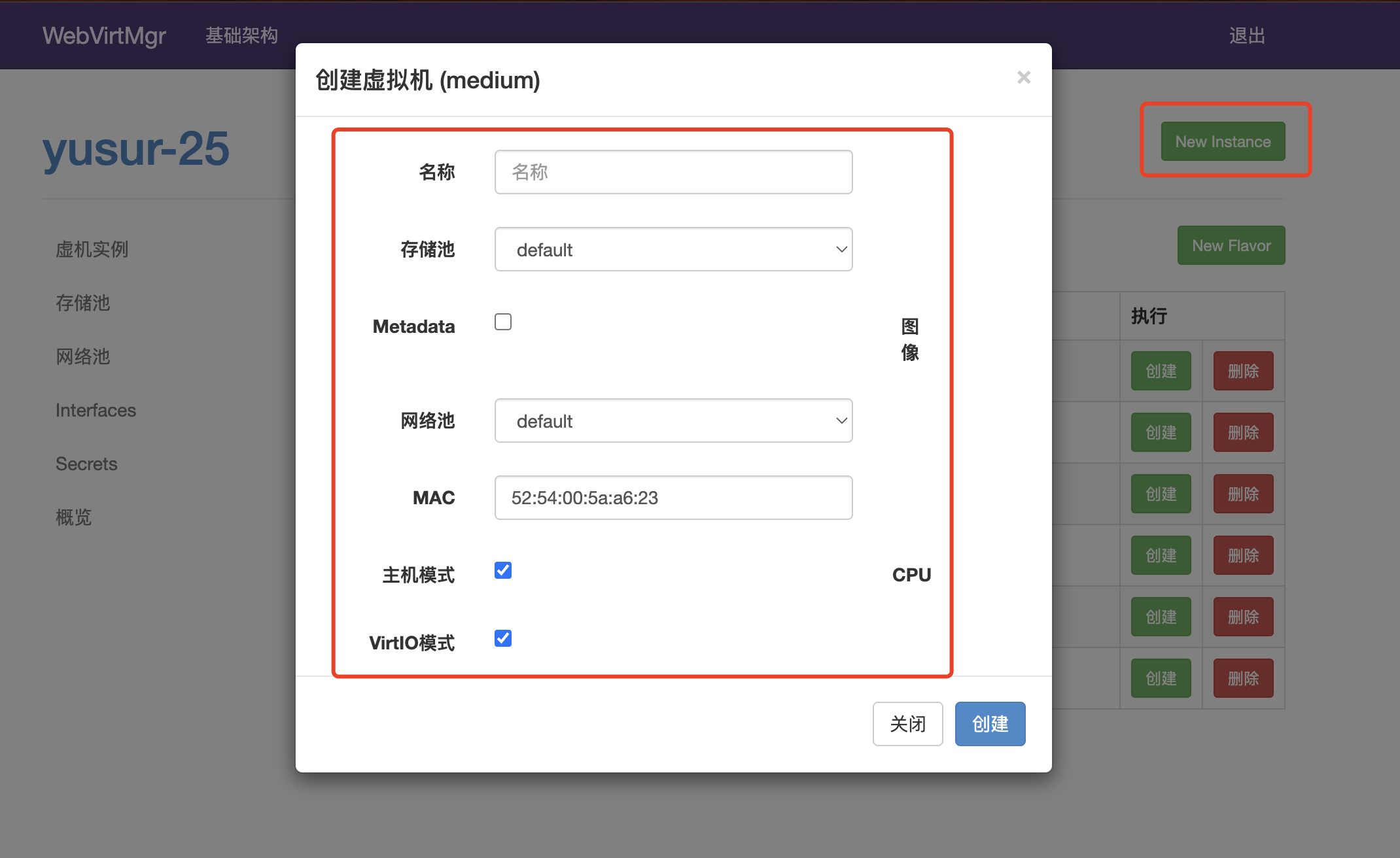
Task: Click the New Instance button
Action: (x=1223, y=141)
